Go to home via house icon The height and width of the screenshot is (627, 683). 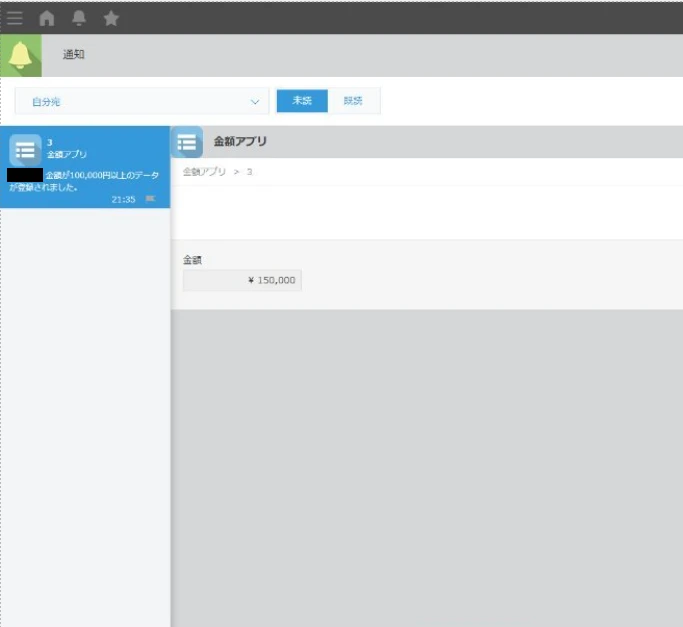point(47,18)
